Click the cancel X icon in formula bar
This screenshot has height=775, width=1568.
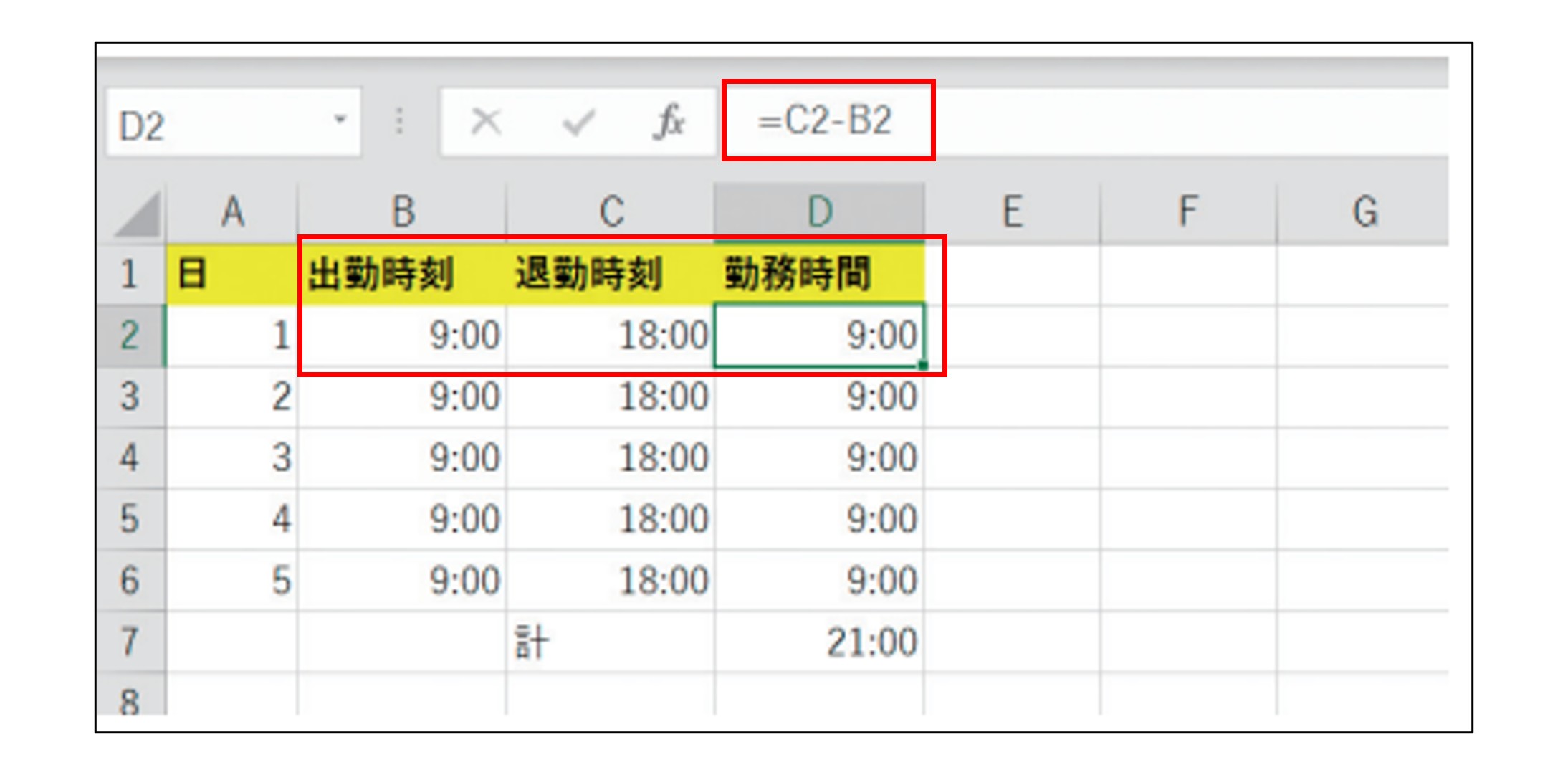486,122
